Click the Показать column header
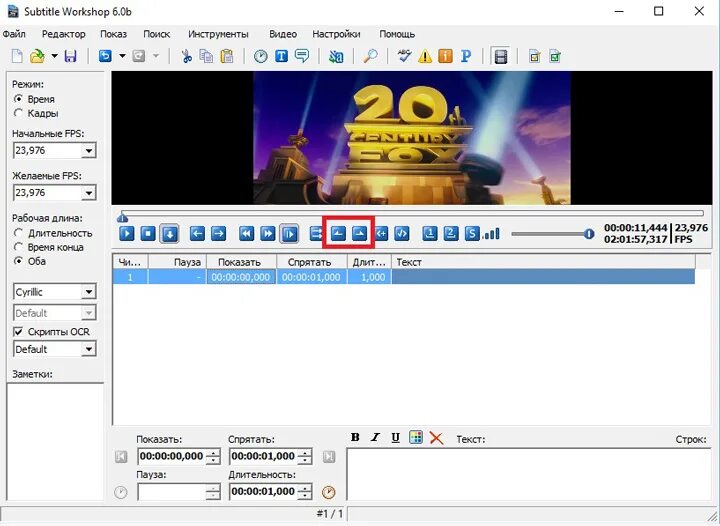 click(242, 262)
